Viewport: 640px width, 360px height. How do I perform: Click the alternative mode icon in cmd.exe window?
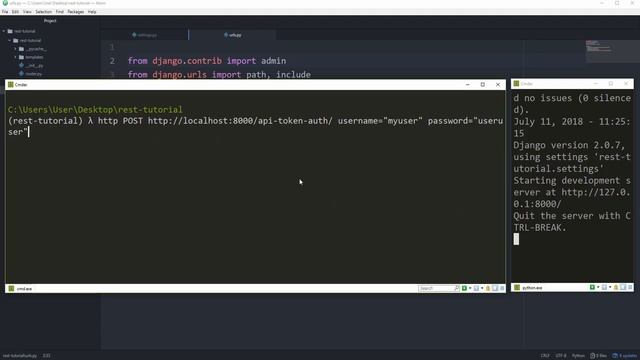[x=495, y=289]
